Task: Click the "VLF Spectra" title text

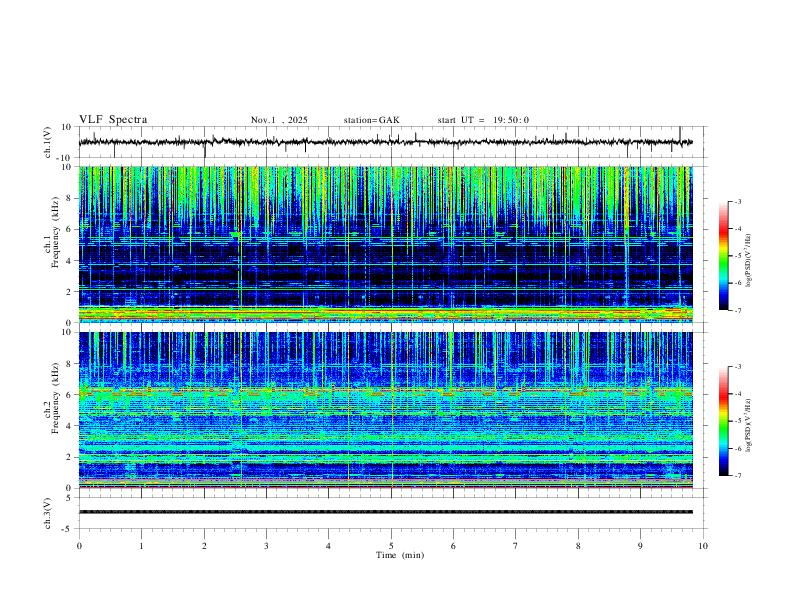Action: click(113, 120)
